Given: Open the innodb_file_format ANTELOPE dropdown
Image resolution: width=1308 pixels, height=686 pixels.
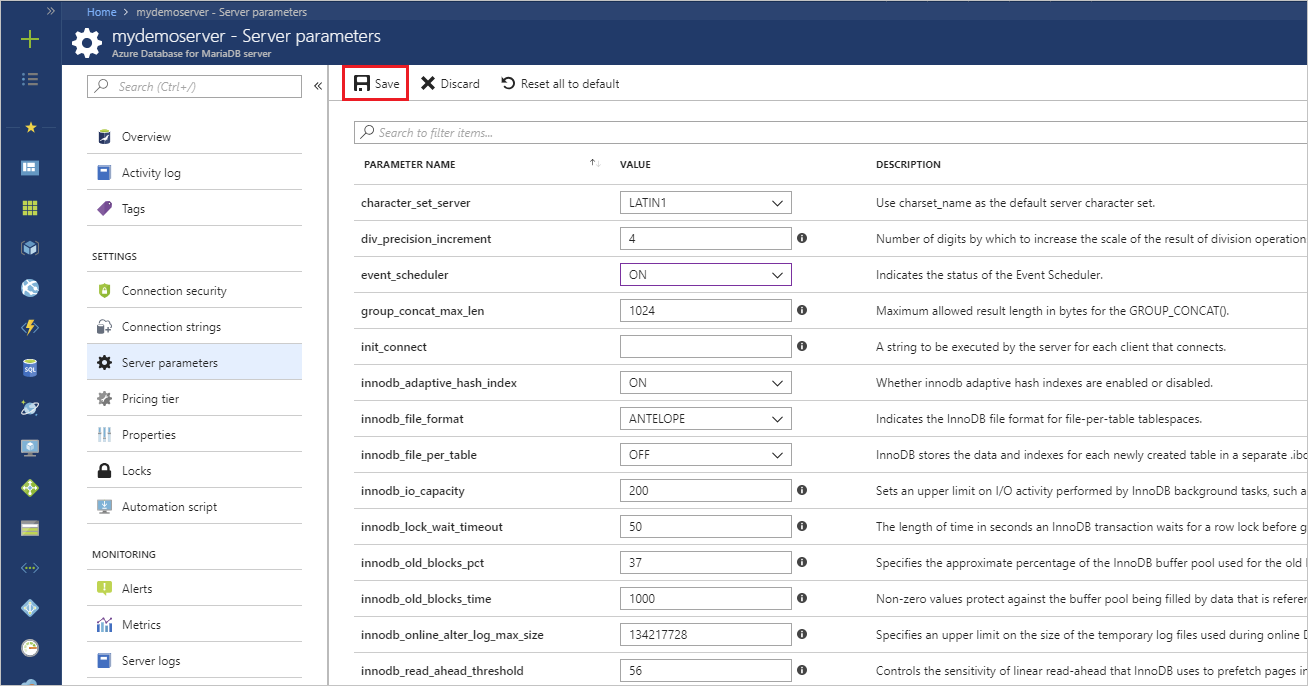Looking at the screenshot, I should pos(706,419).
